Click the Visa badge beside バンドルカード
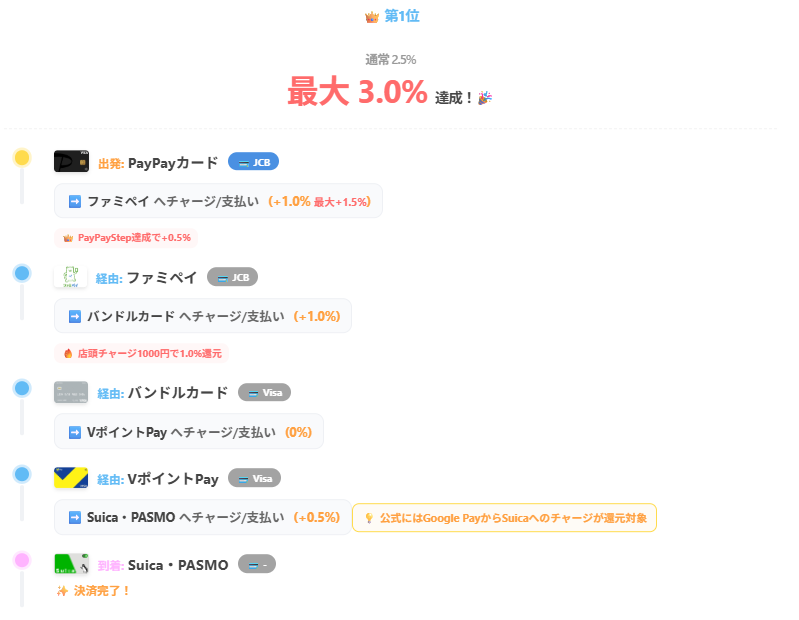The height and width of the screenshot is (620, 799). pos(264,392)
